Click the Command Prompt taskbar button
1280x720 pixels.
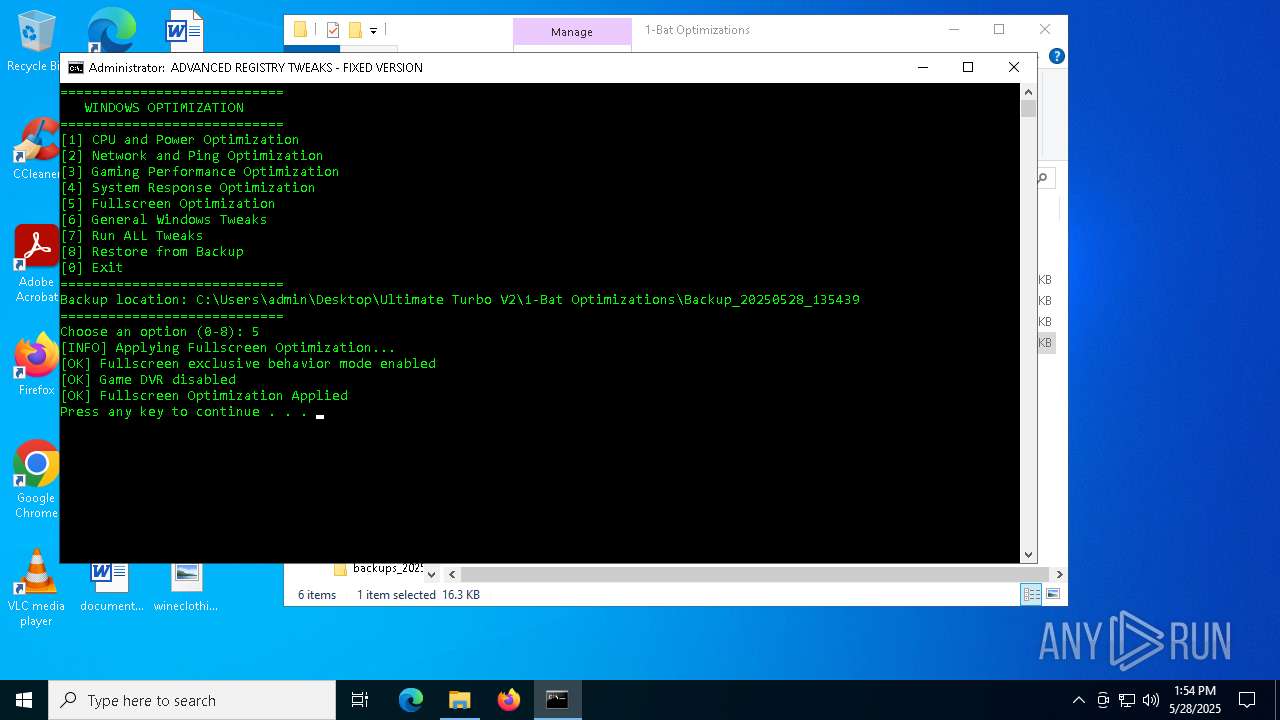point(557,700)
